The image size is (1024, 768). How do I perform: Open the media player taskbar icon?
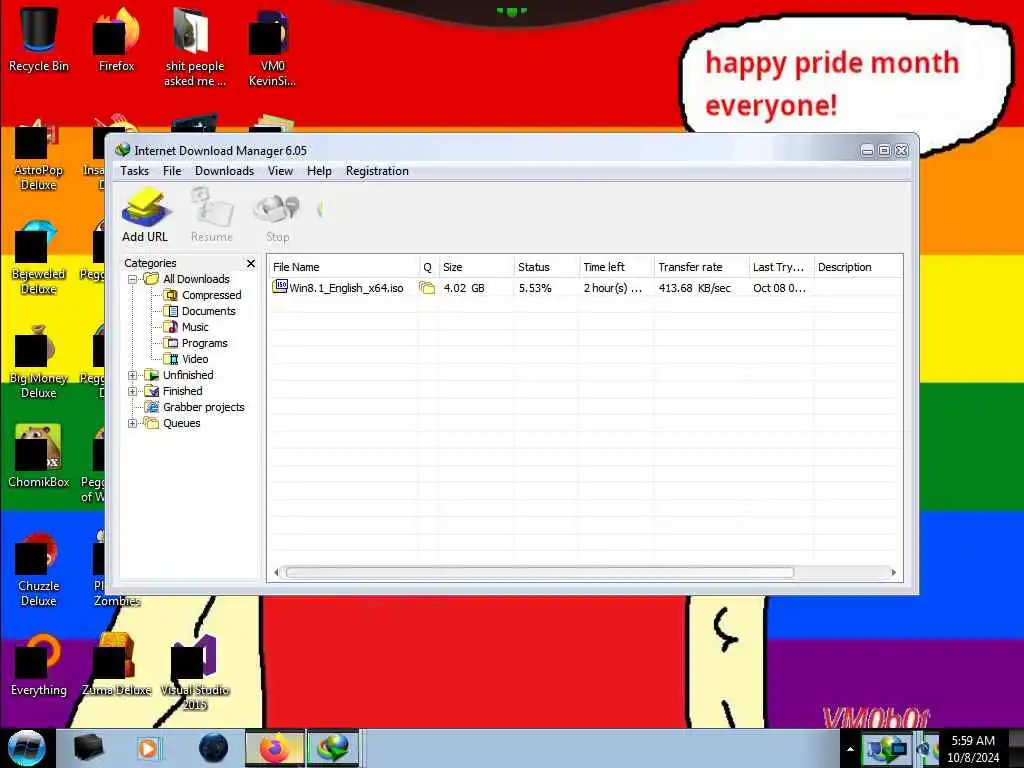click(x=148, y=748)
